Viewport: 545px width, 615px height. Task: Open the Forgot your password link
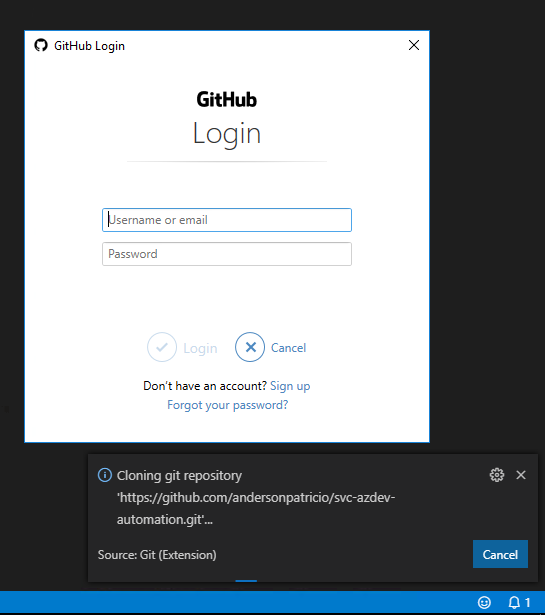[x=227, y=405]
